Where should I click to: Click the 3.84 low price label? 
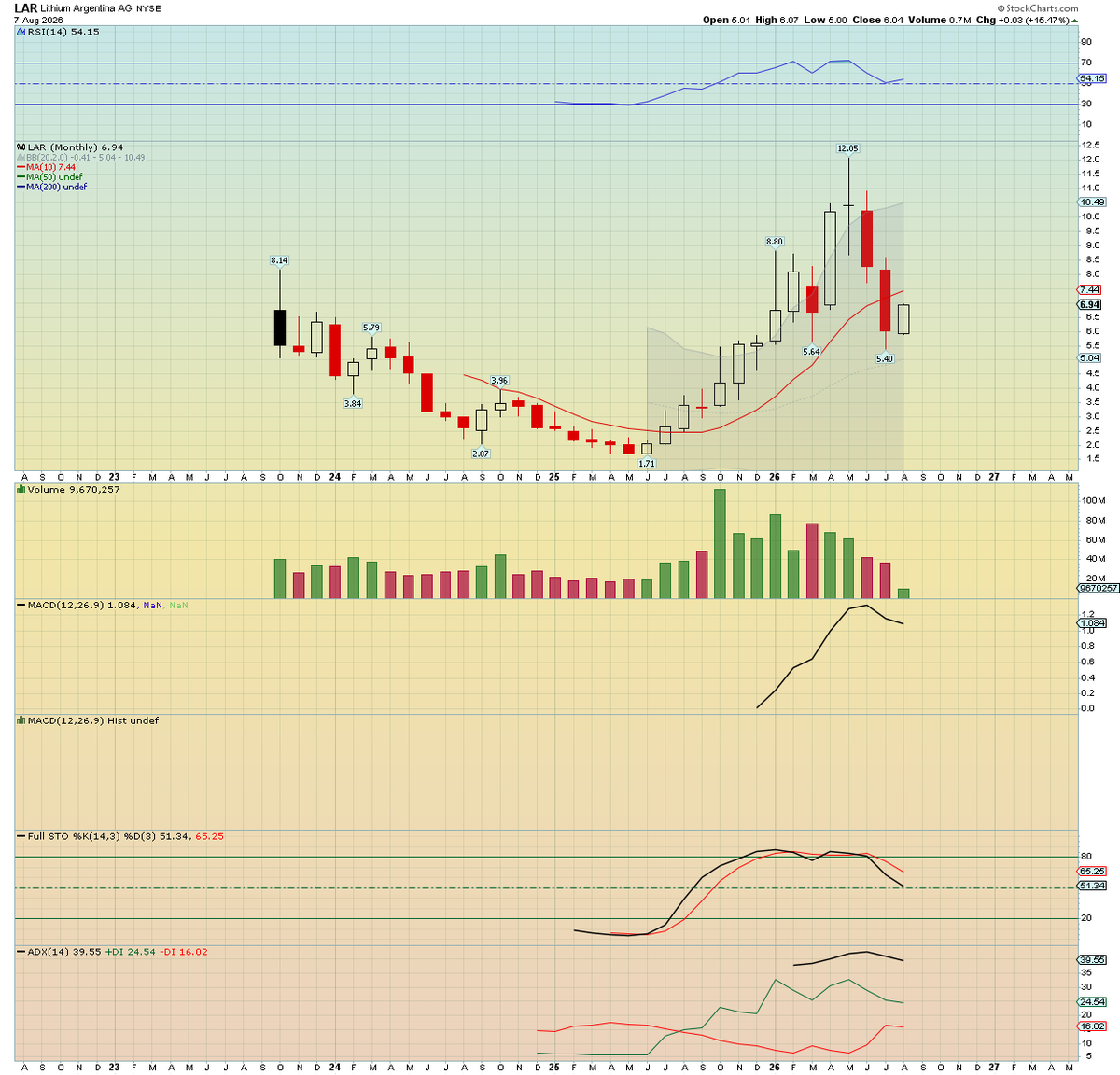pos(353,403)
